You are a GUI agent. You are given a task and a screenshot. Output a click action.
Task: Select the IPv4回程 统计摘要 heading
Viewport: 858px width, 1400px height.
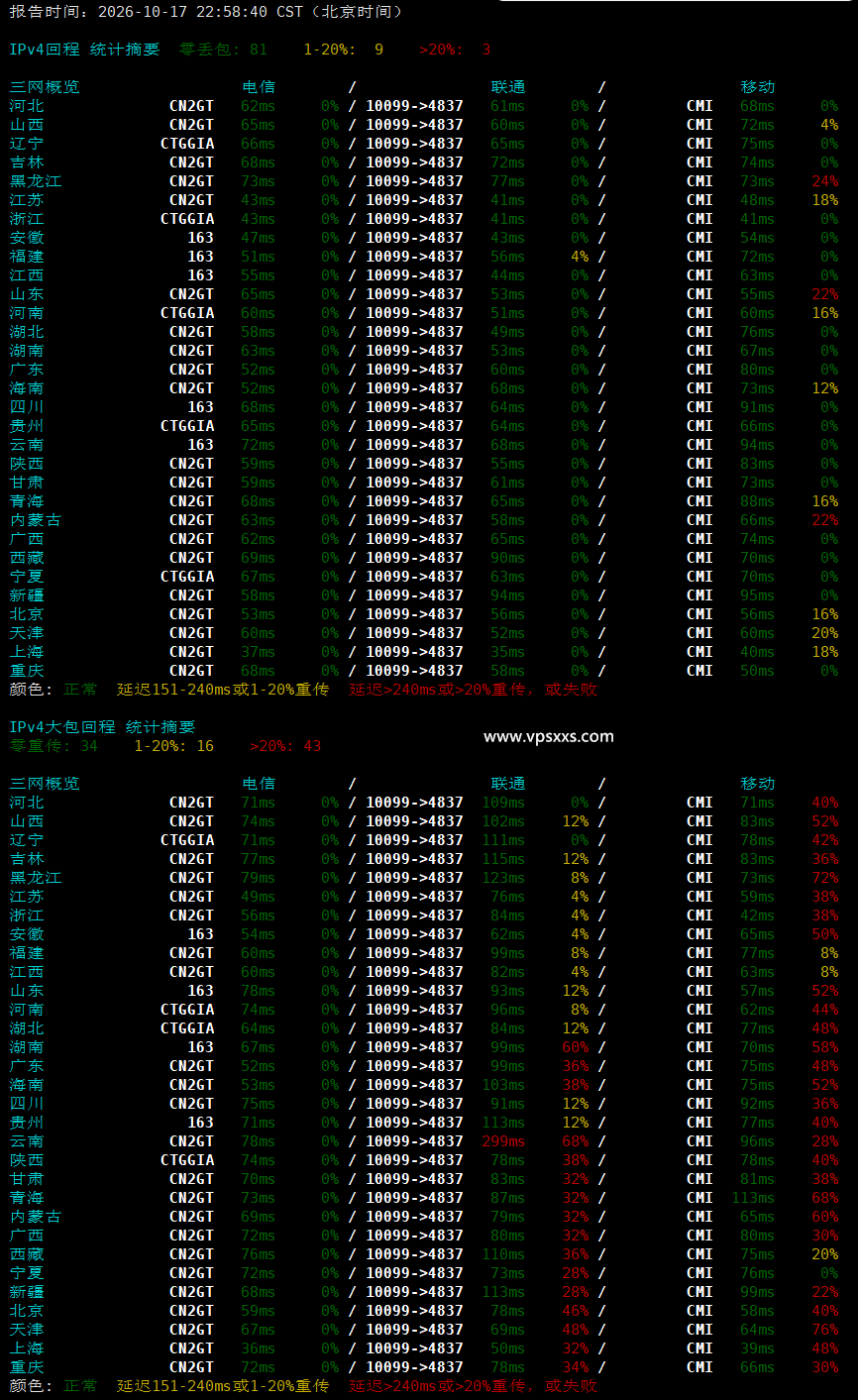[84, 50]
